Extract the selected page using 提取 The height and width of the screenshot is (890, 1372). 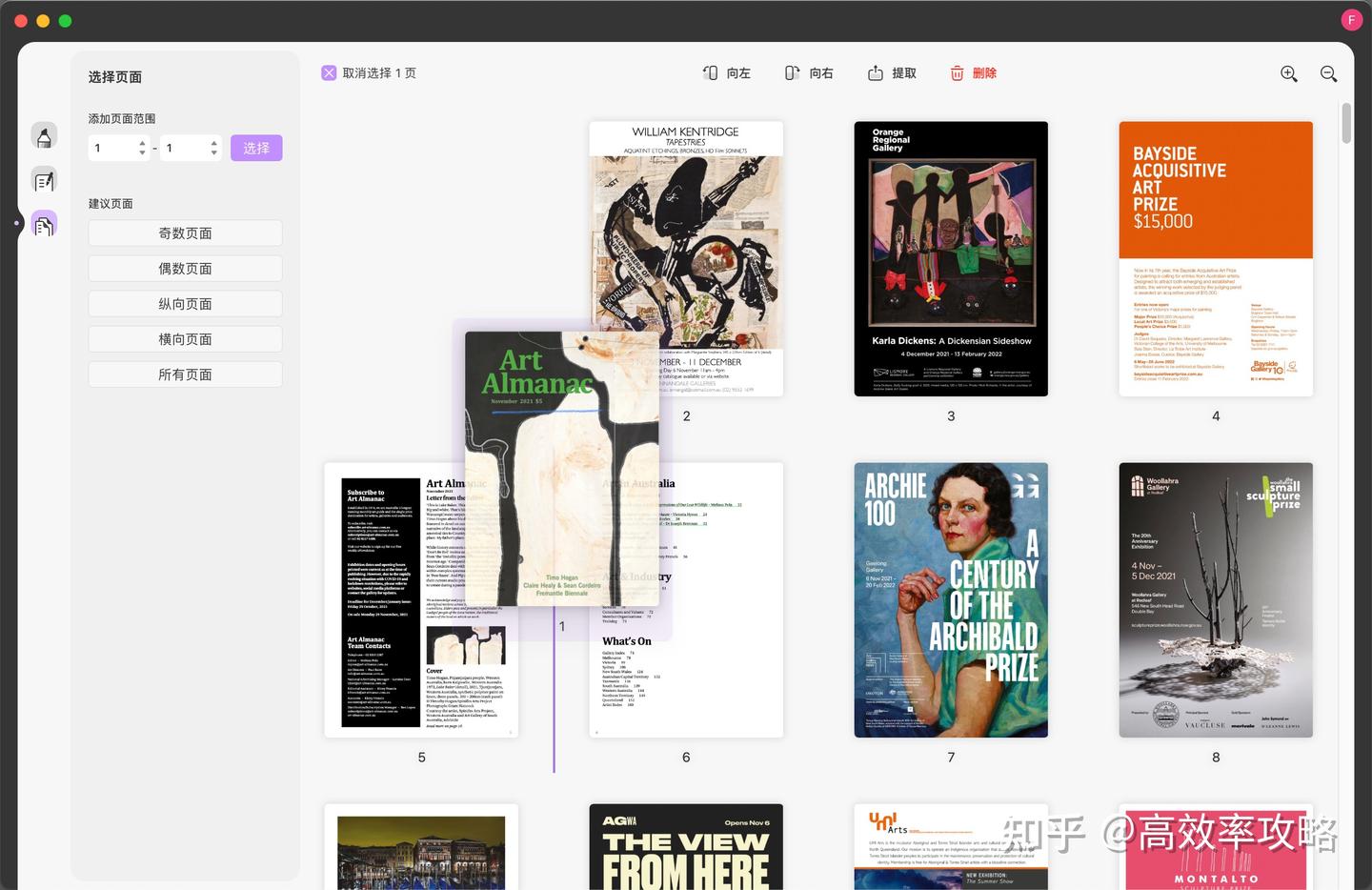[x=891, y=72]
